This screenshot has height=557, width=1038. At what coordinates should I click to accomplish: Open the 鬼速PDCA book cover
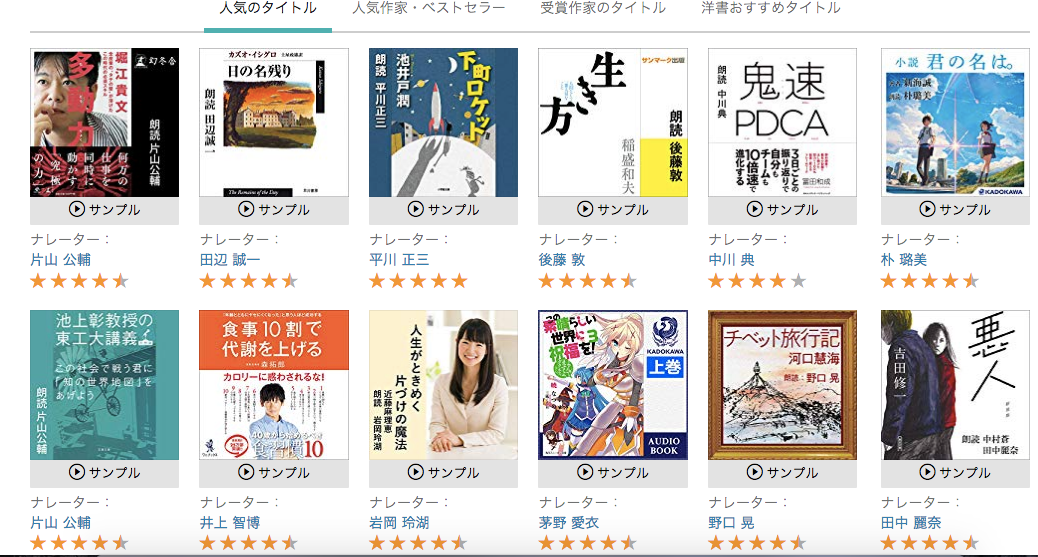click(782, 123)
